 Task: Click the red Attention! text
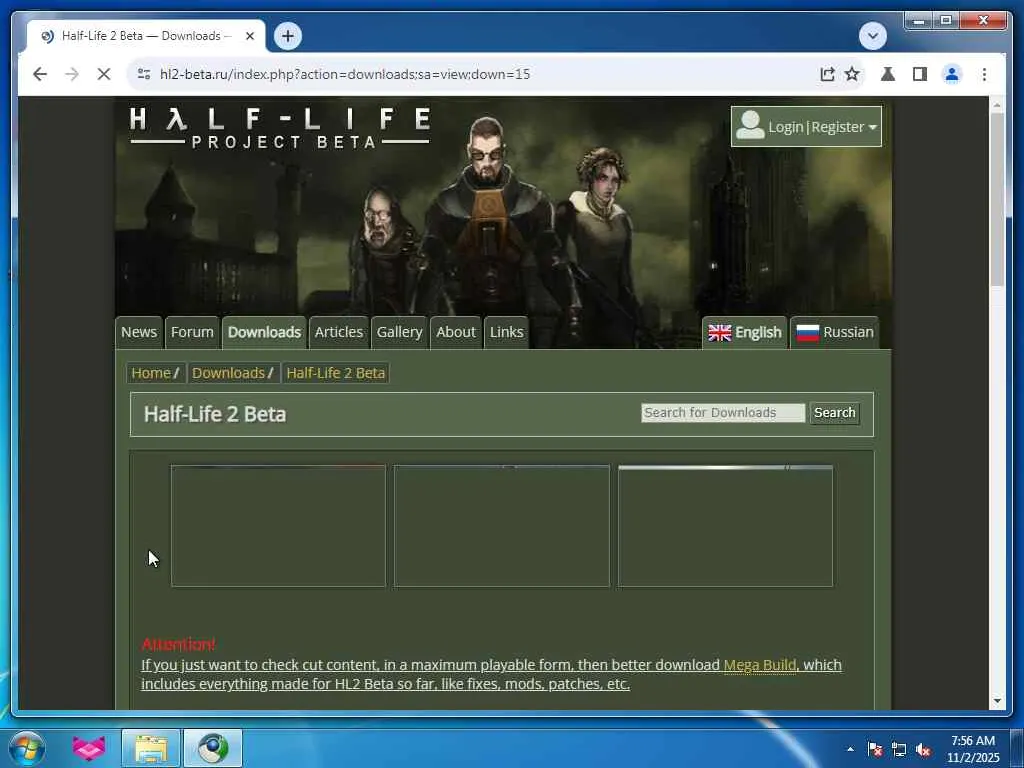pos(178,645)
